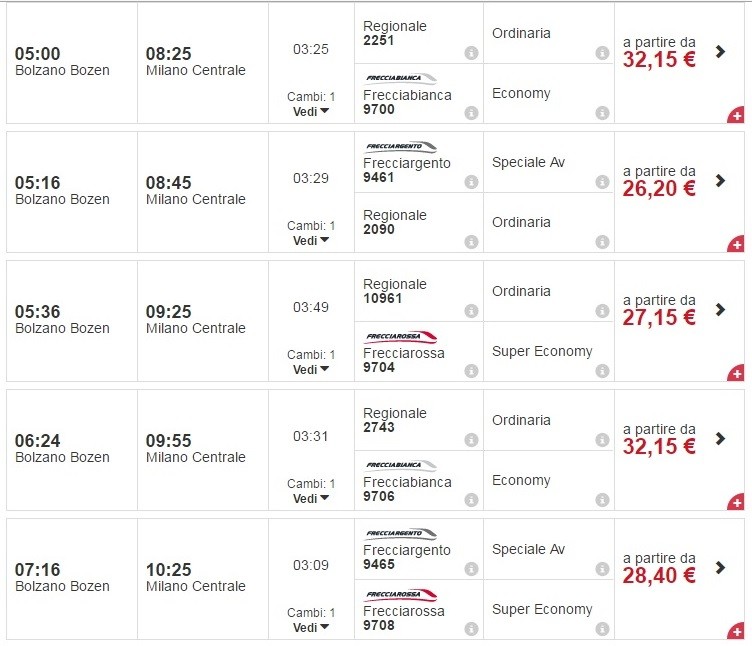Click Frecciarossa logo for train 9708
Viewport: 752px width, 646px height.
coord(401,594)
